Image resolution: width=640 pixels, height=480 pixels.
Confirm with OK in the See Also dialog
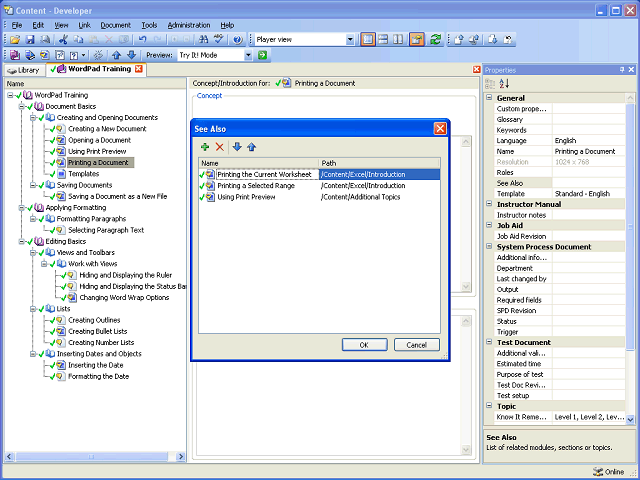[x=364, y=345]
